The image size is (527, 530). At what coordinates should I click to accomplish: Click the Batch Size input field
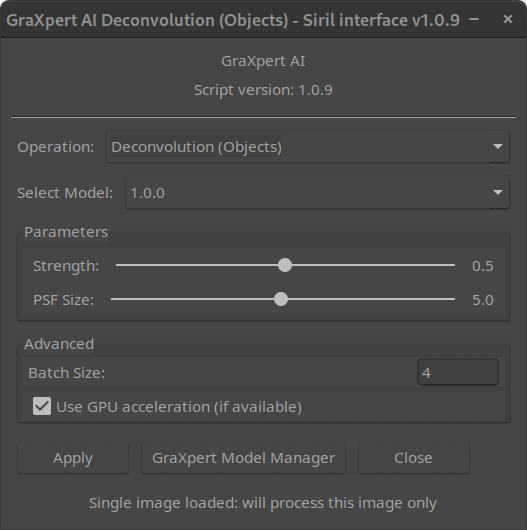pyautogui.click(x=458, y=372)
